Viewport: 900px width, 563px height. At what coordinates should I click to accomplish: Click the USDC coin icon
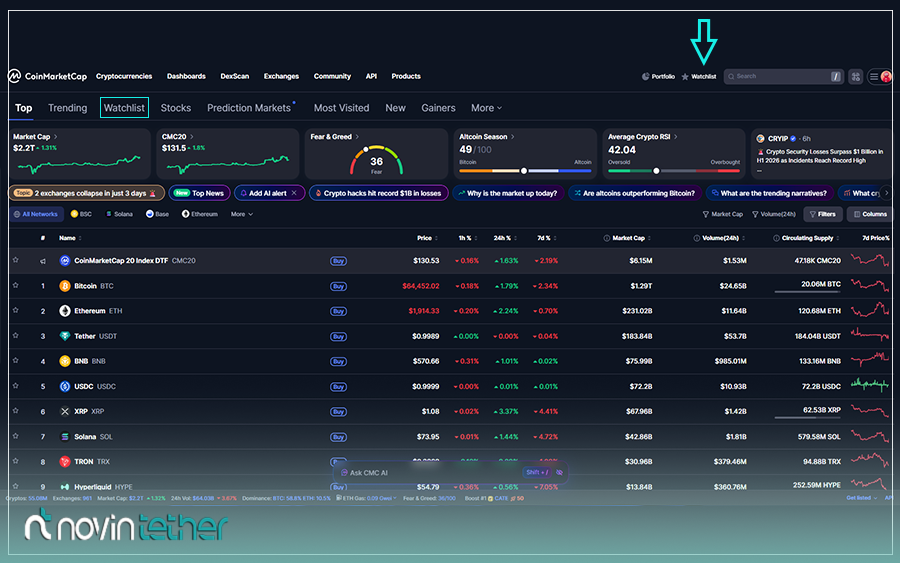[65, 386]
